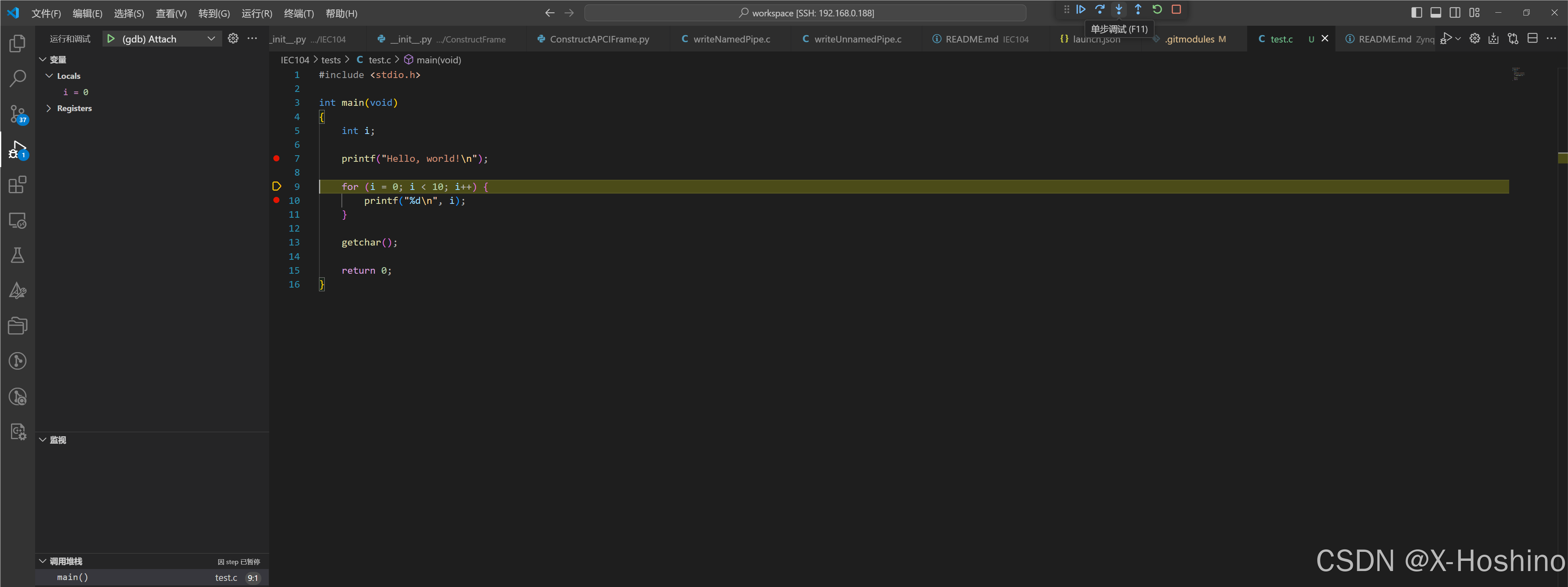This screenshot has height=587, width=1568.
Task: Click the breakpoint on line 7
Action: 276,159
